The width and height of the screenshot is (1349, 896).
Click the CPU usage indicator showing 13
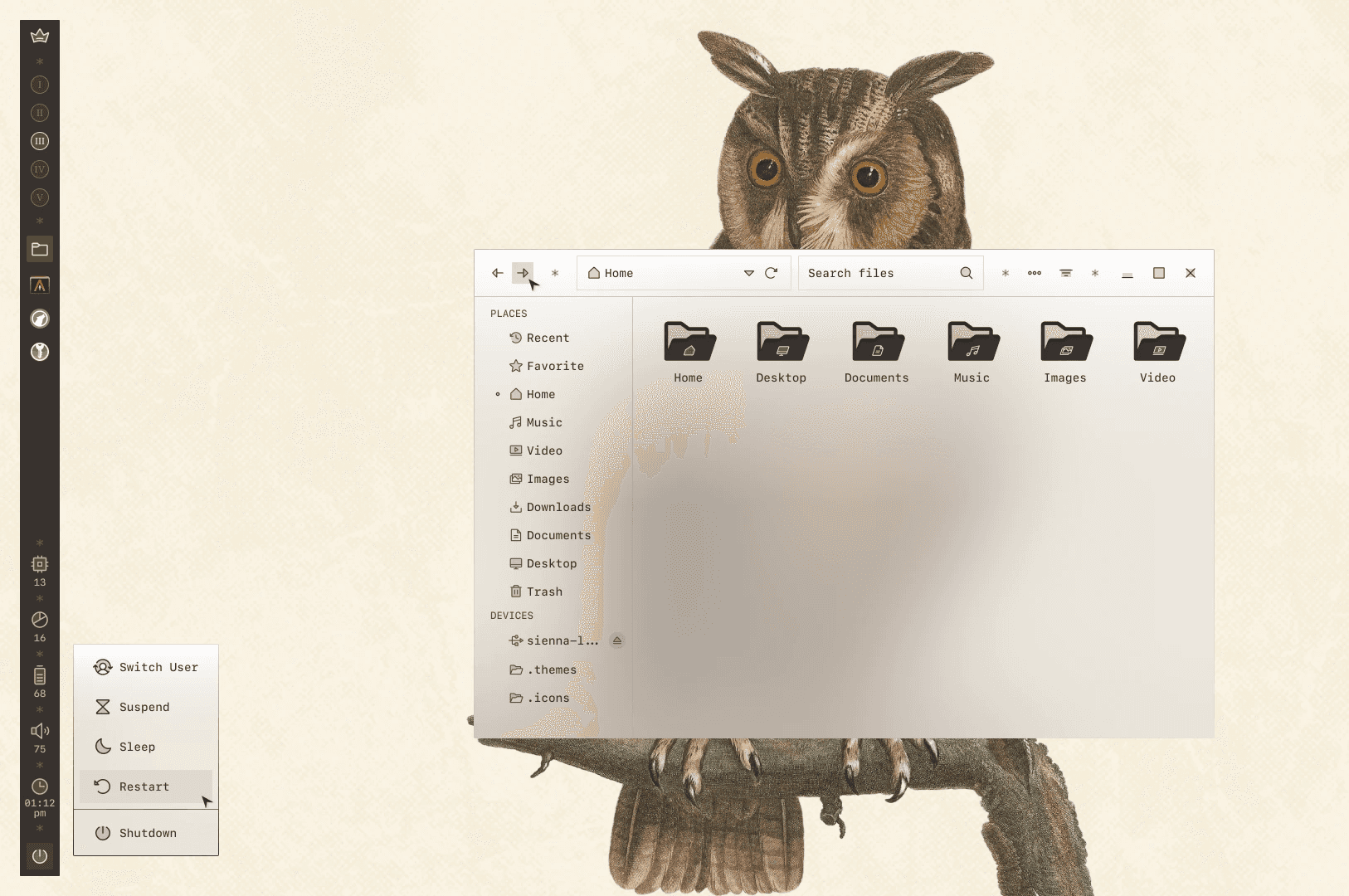point(40,571)
